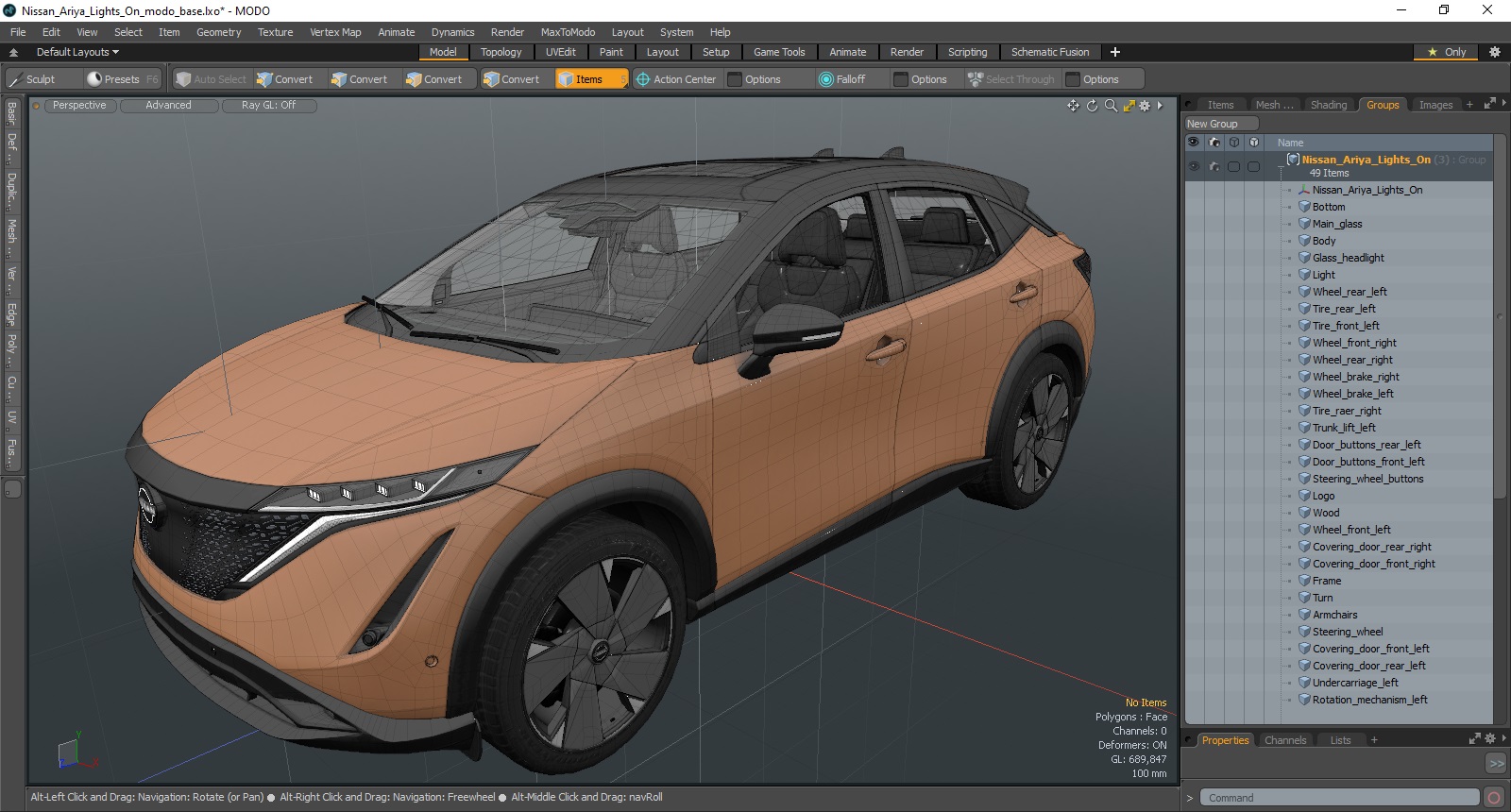1511x812 pixels.
Task: Open the Action Center options
Action: 676,79
